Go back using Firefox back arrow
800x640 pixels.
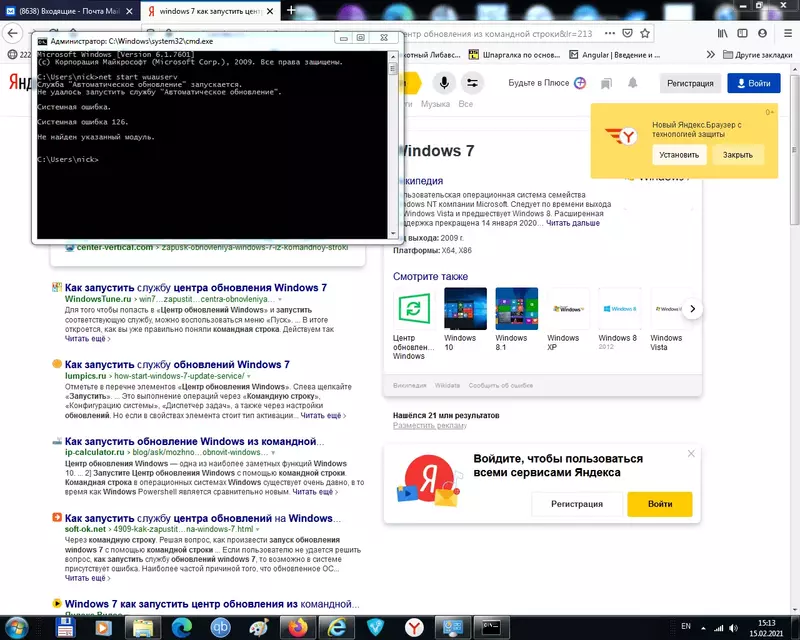[13, 34]
